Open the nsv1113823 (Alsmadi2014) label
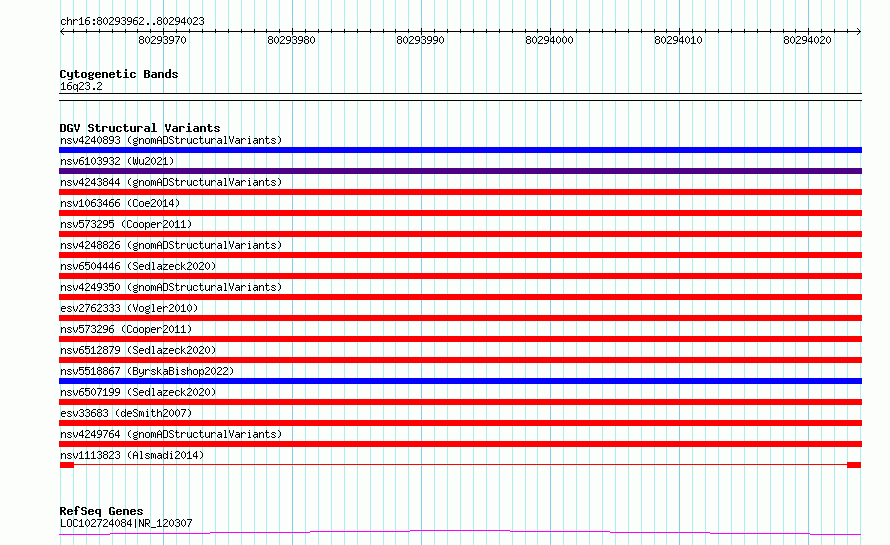 [x=132, y=455]
